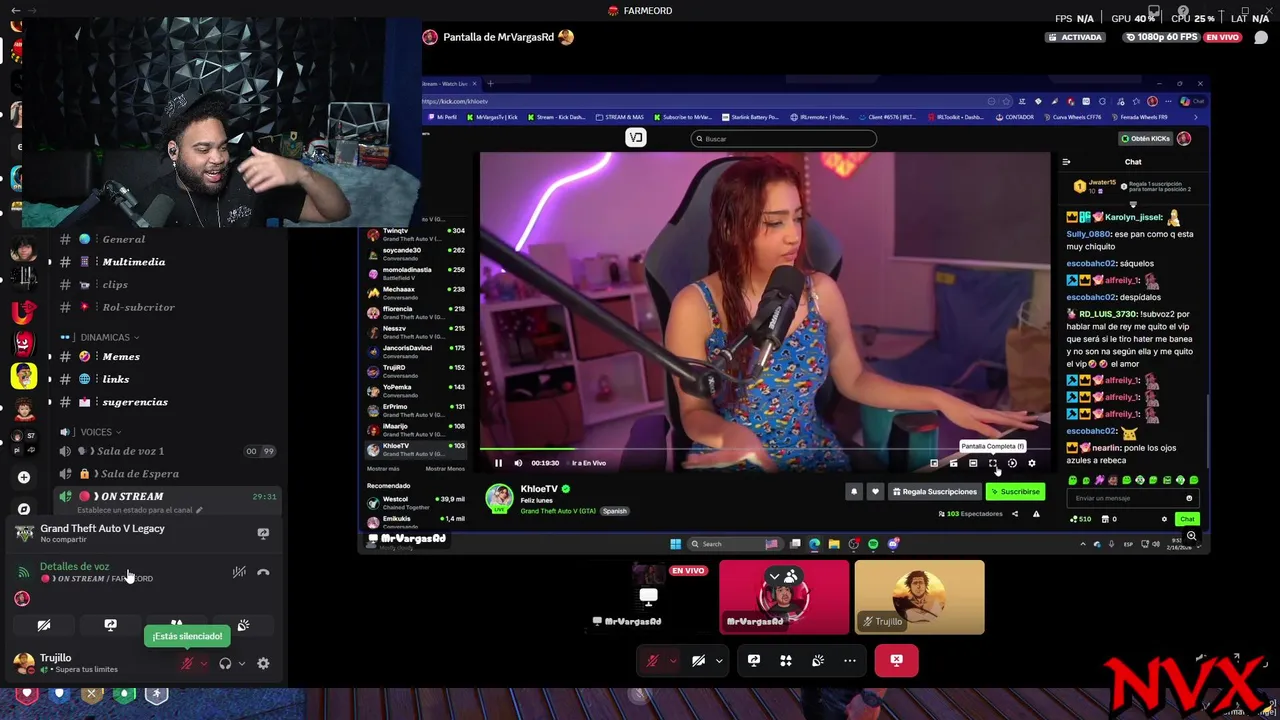Select Trujillo participant tile
This screenshot has height=720, width=1280.
pyautogui.click(x=919, y=597)
